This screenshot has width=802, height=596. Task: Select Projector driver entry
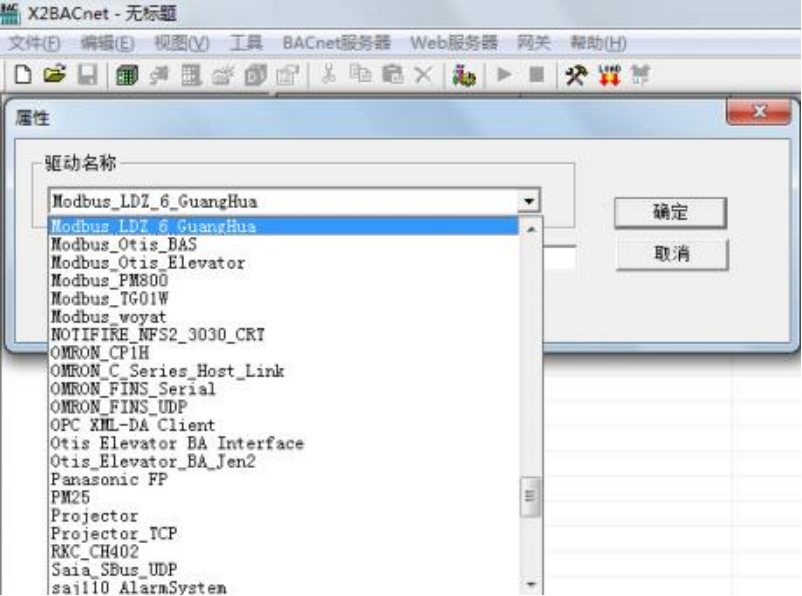[x=283, y=515]
